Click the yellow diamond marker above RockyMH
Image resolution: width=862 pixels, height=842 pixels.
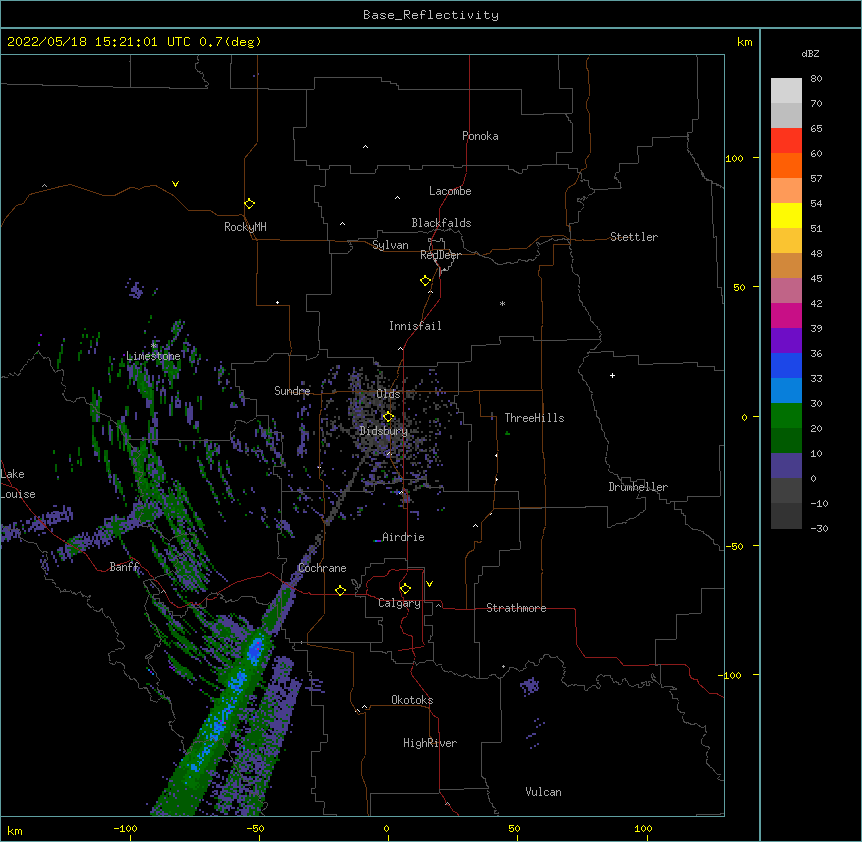click(250, 204)
